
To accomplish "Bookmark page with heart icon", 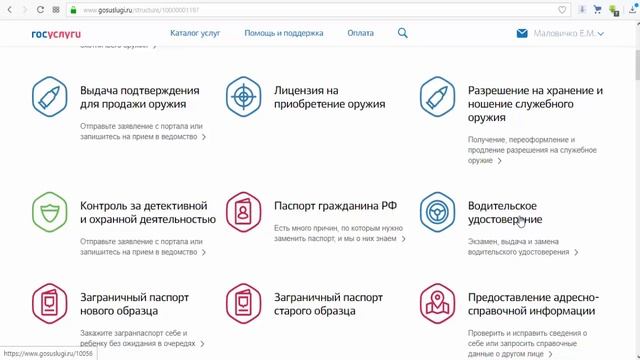I will (562, 10).
